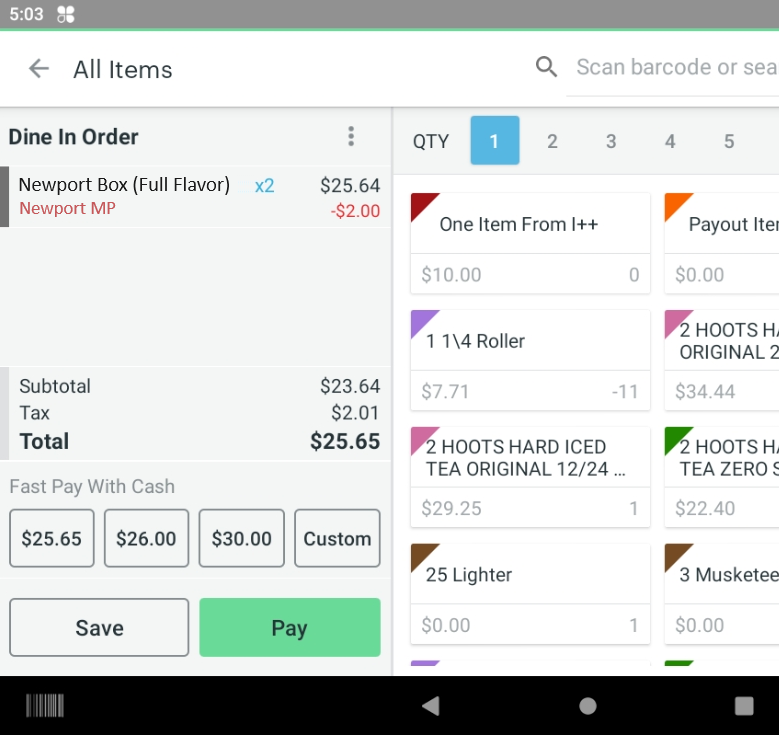Select quantity 2
The width and height of the screenshot is (779, 735).
pos(552,141)
